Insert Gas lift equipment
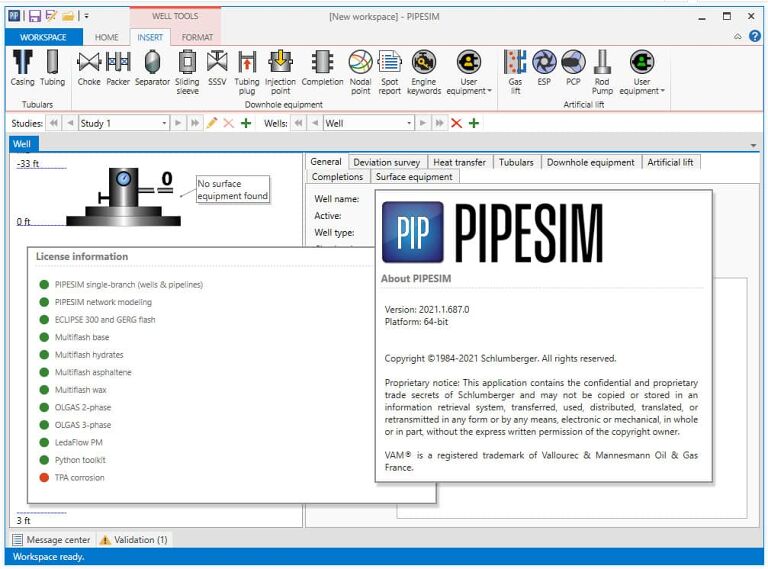Viewport: 768px width, 569px height. (515, 72)
